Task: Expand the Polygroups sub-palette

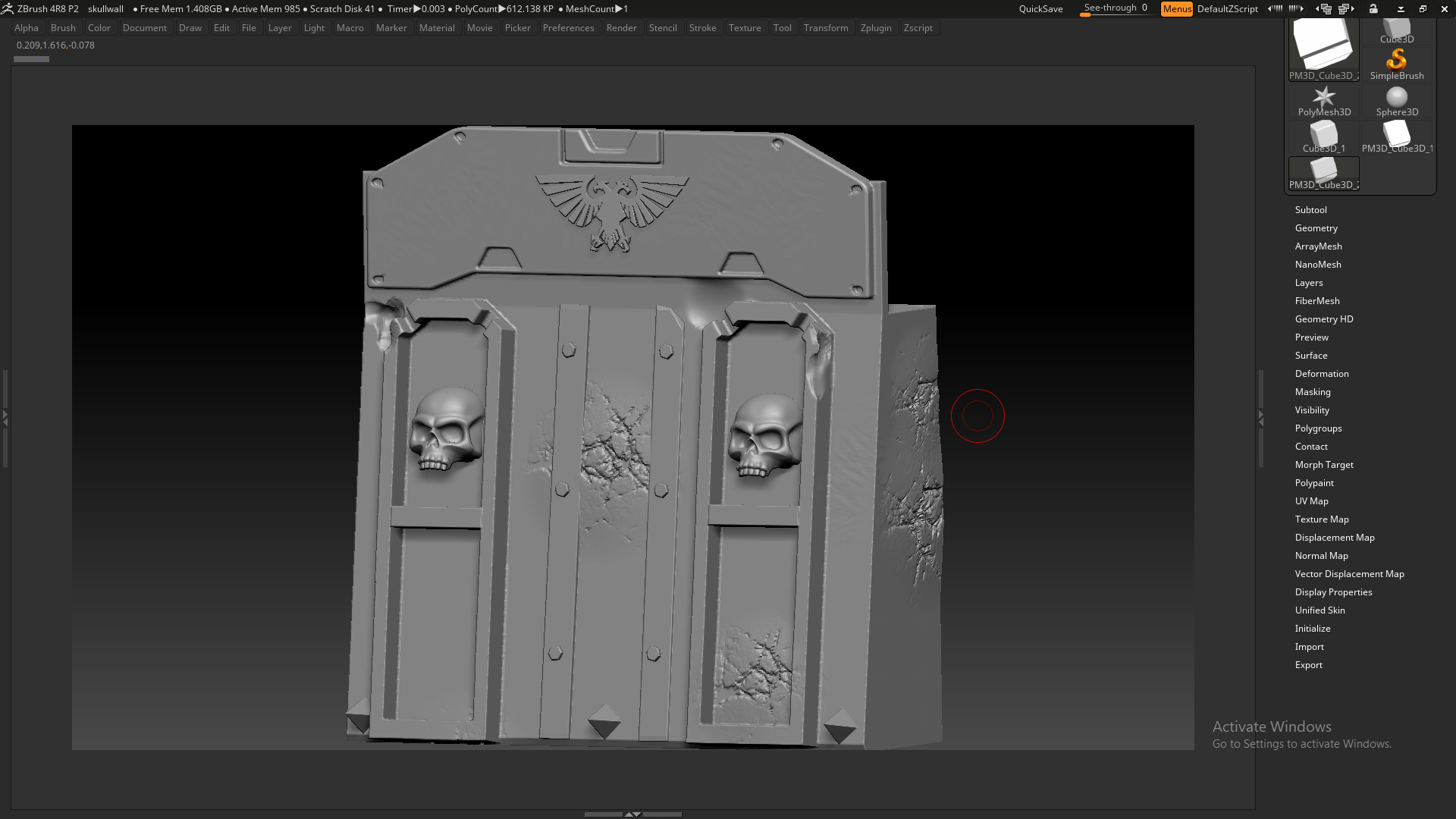Action: pos(1318,428)
